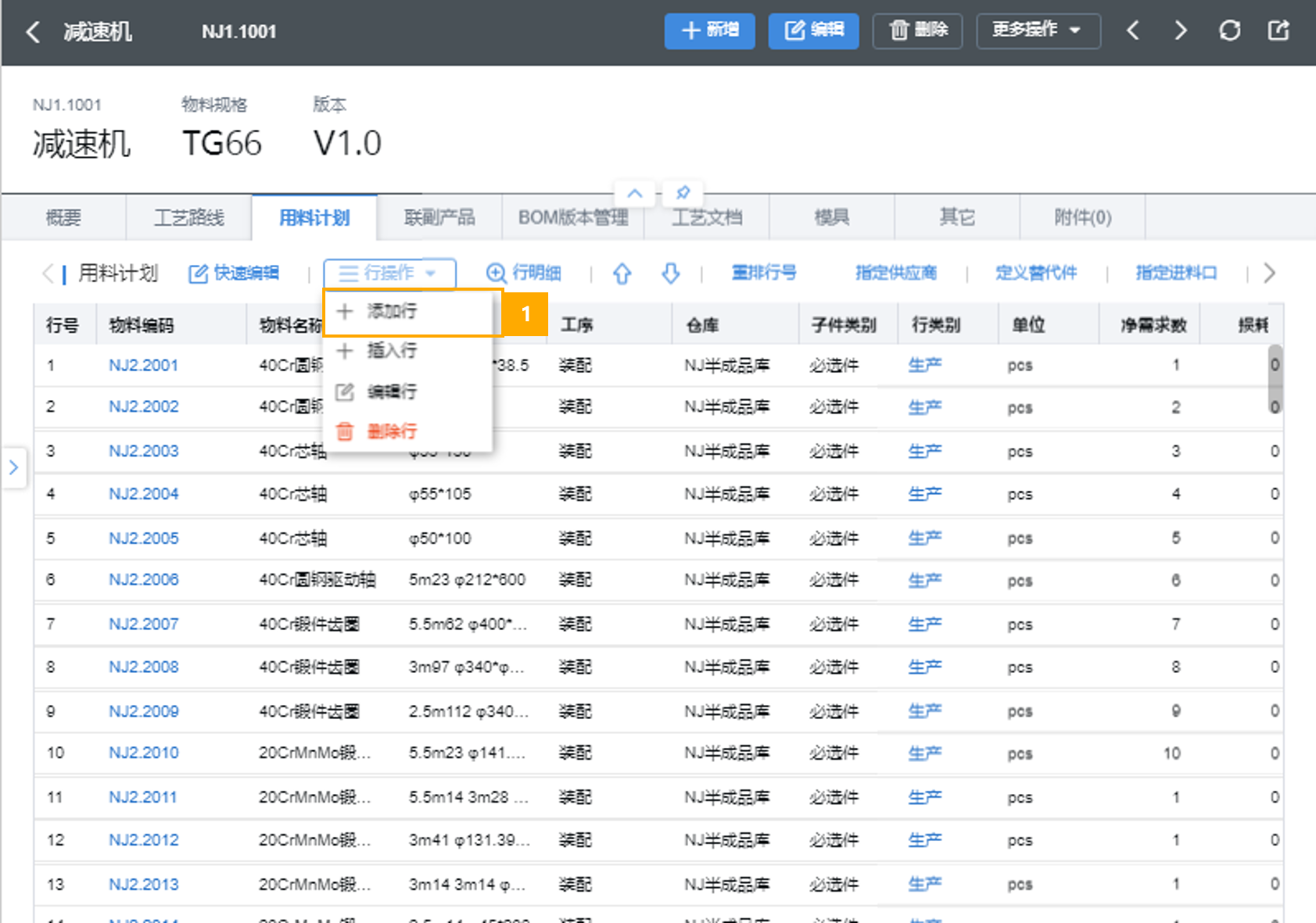Open material link NJ2.2009

[143, 712]
